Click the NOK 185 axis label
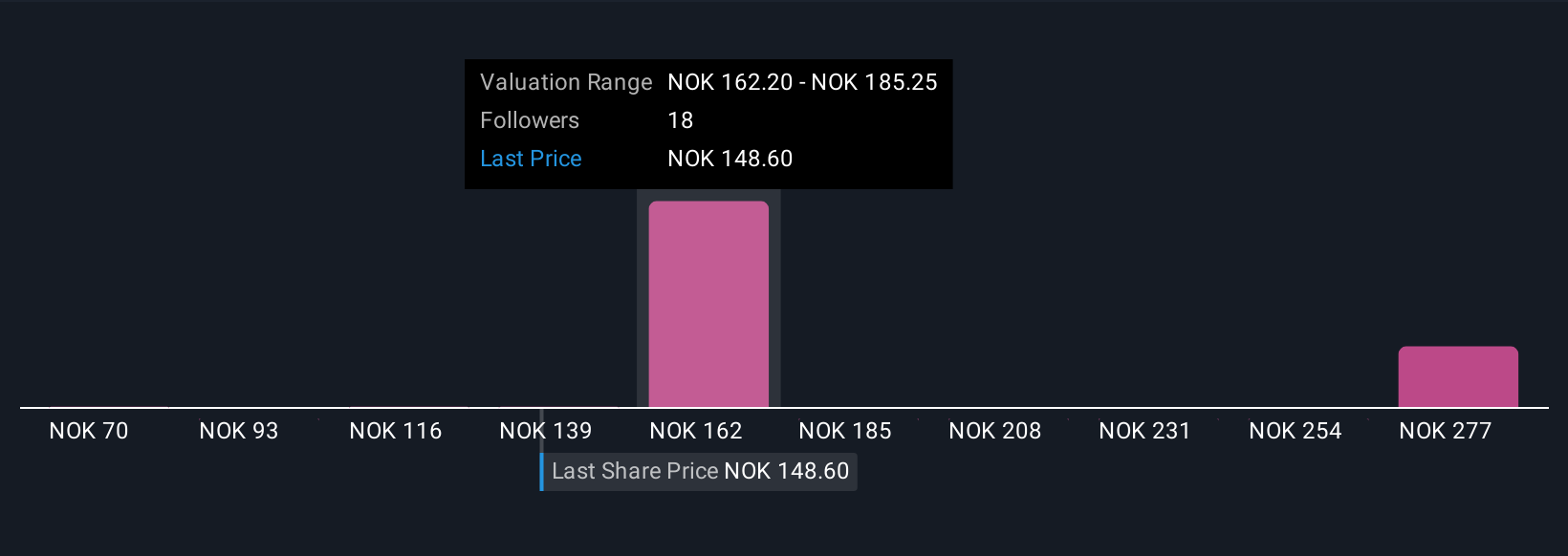Screen dimensions: 1568x556 pos(845,431)
